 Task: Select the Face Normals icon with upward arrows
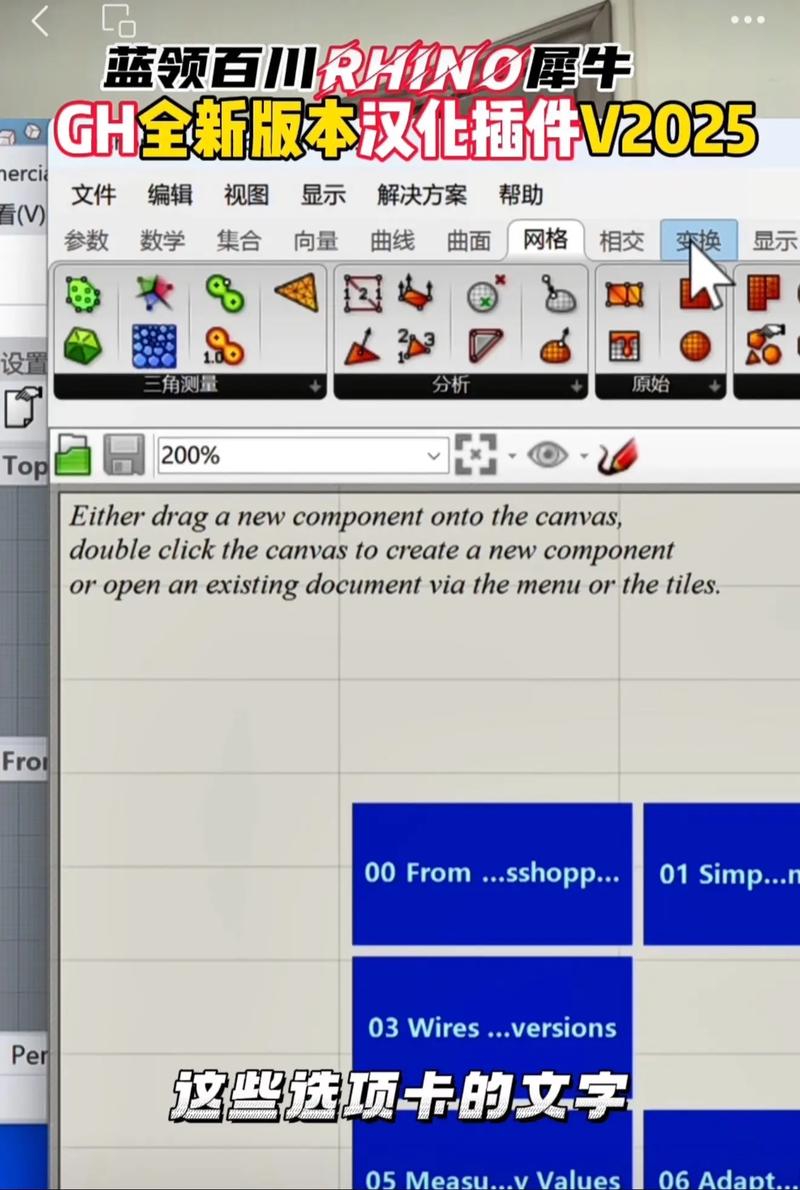pos(415,292)
